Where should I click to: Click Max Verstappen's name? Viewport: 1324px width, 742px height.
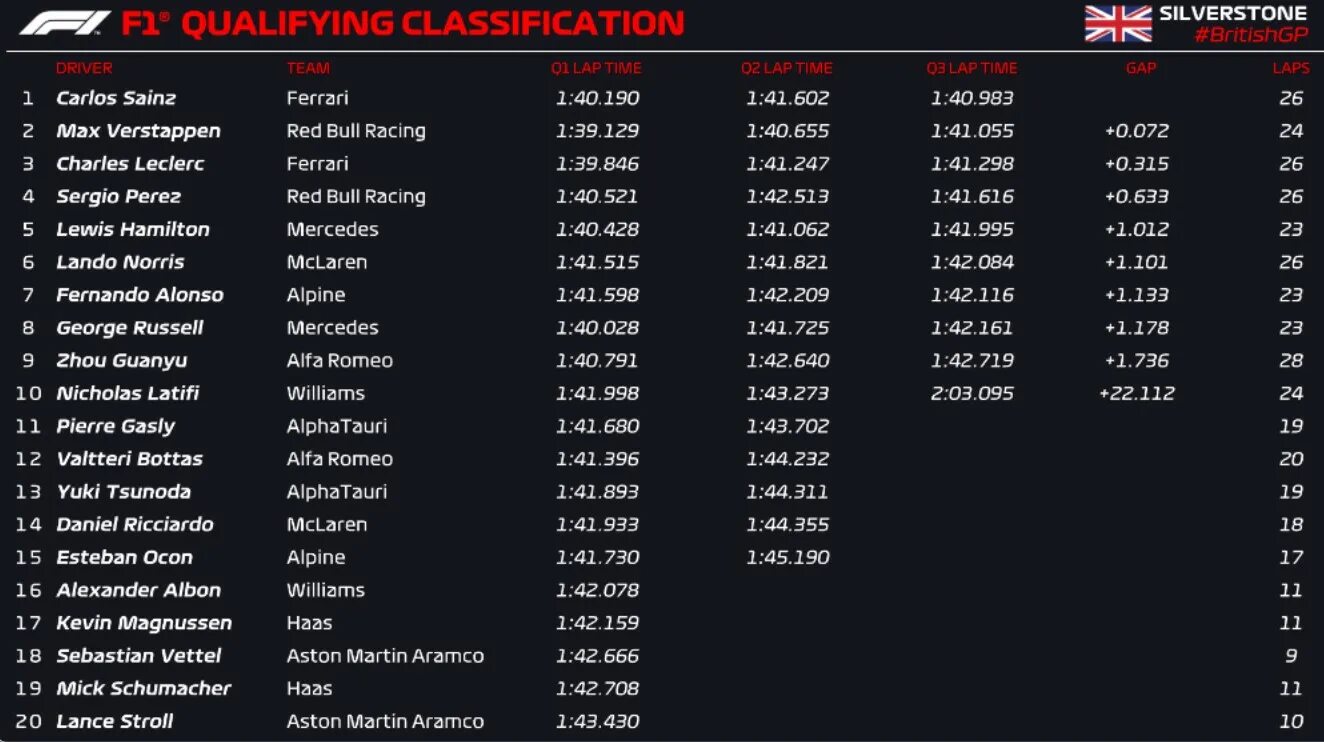pos(138,131)
